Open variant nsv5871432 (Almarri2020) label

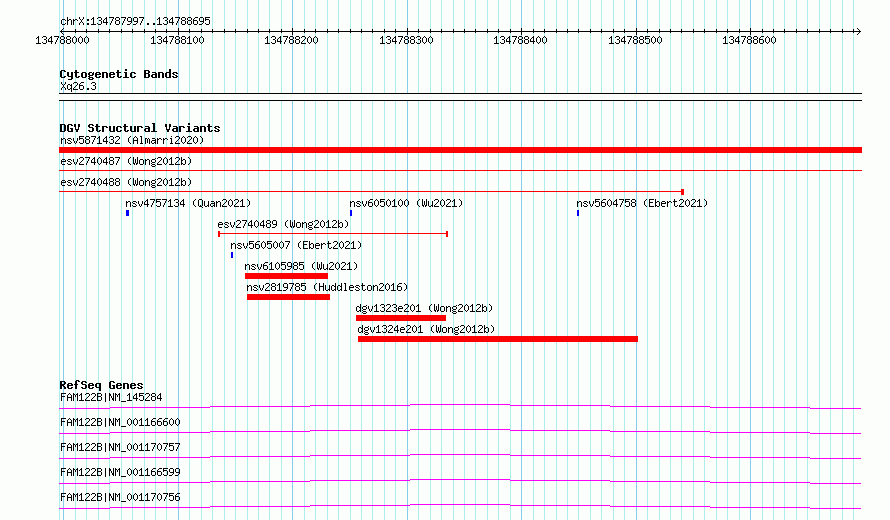132,140
